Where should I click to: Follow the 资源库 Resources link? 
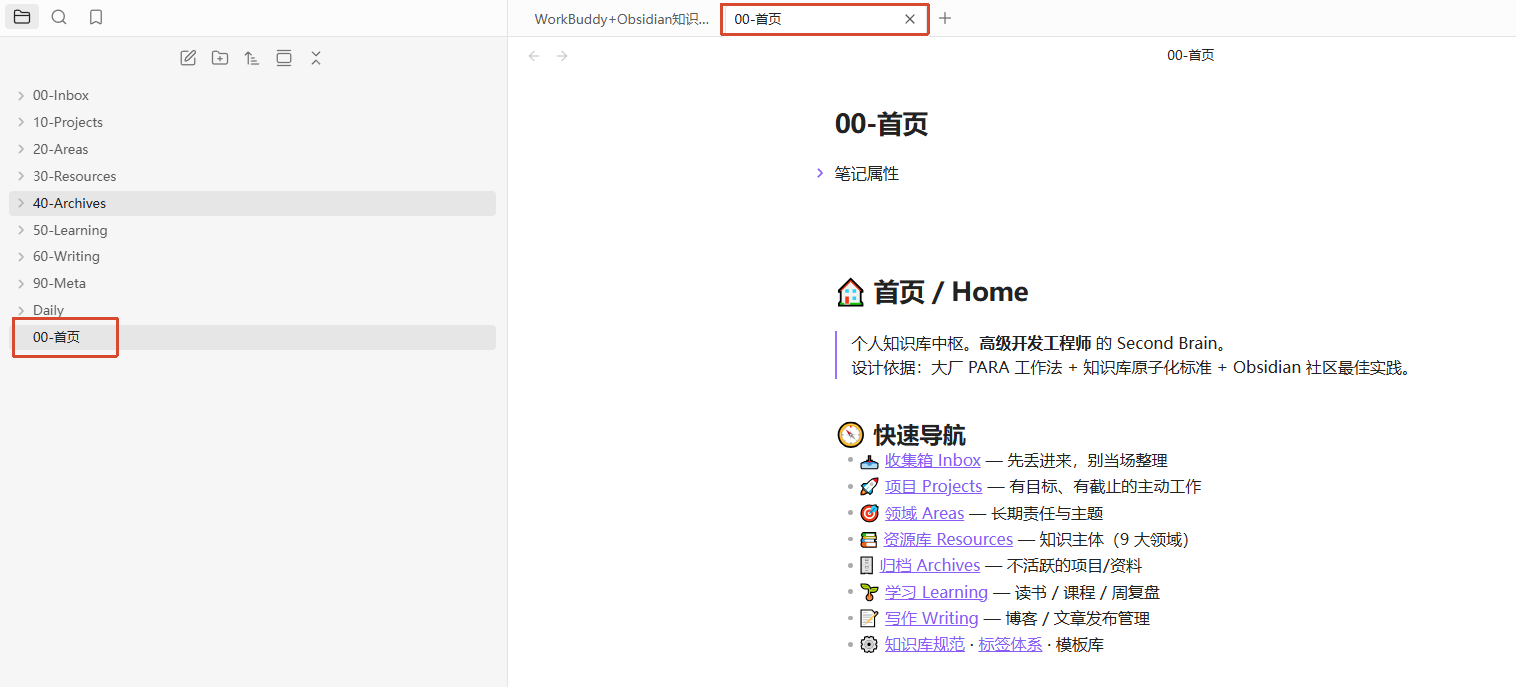click(948, 539)
